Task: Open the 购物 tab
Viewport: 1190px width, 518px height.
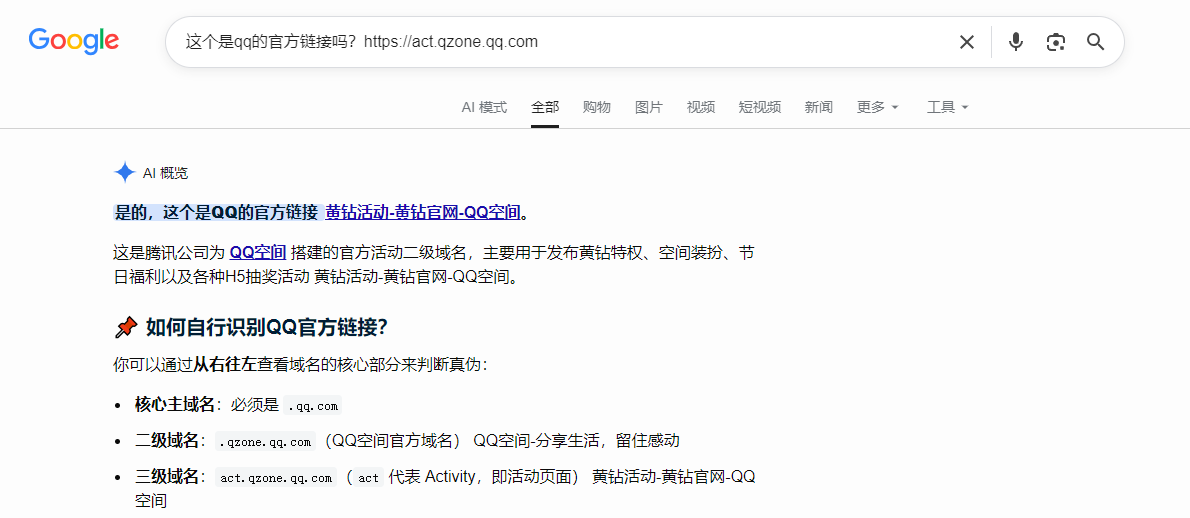Action: [x=597, y=107]
